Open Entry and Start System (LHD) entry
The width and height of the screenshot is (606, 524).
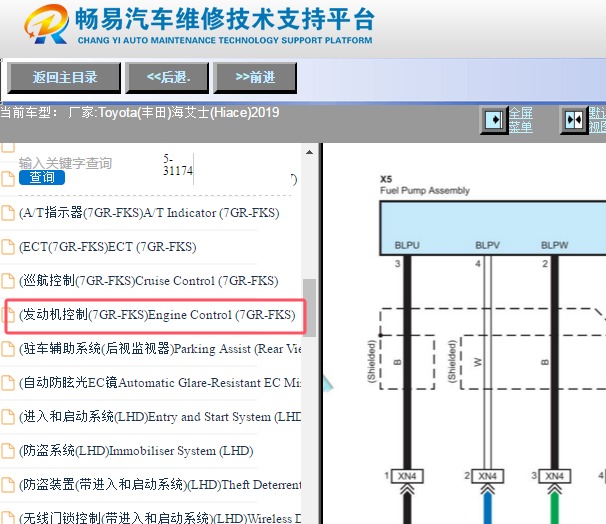(x=160, y=417)
